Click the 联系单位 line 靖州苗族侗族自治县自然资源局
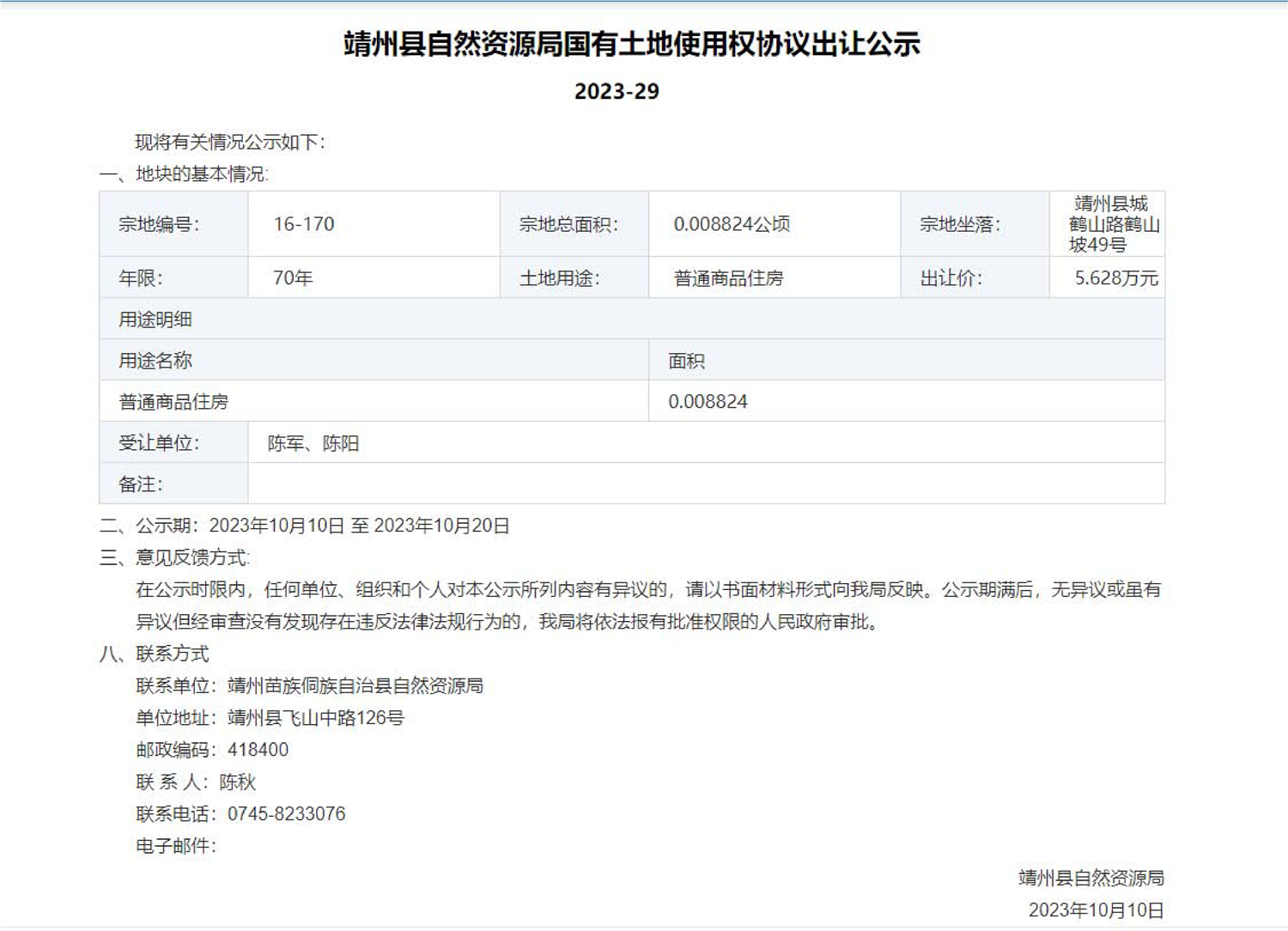This screenshot has height=931, width=1288. (x=310, y=685)
